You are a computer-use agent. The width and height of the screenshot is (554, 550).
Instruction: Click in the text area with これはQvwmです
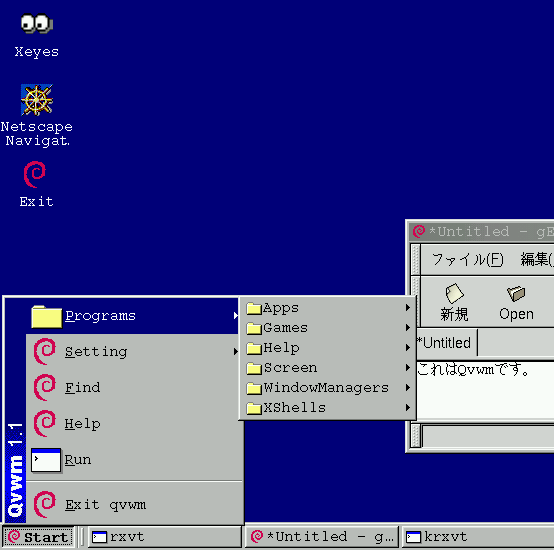point(485,391)
